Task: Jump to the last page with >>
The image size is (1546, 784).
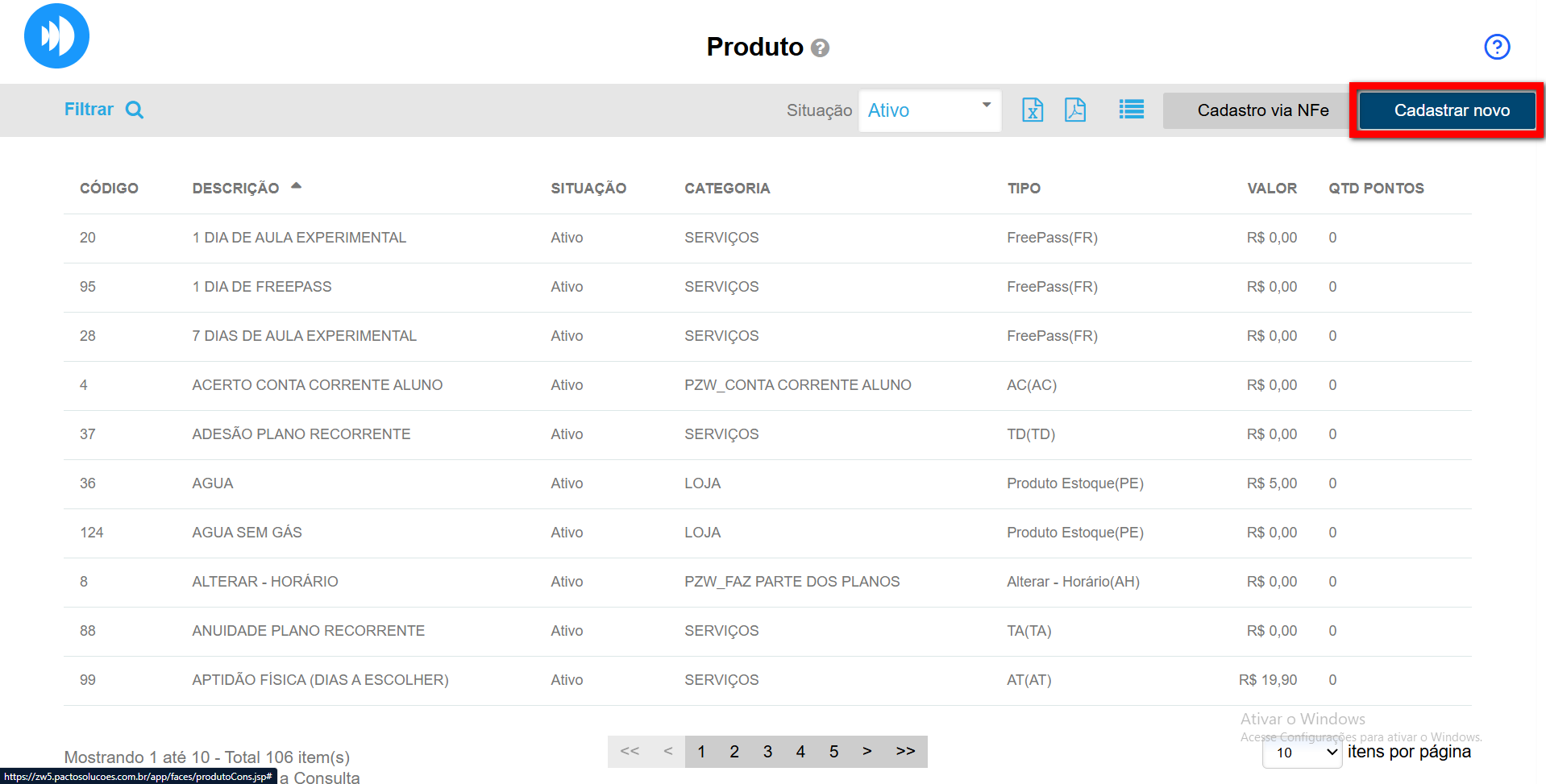Action: pos(905,752)
